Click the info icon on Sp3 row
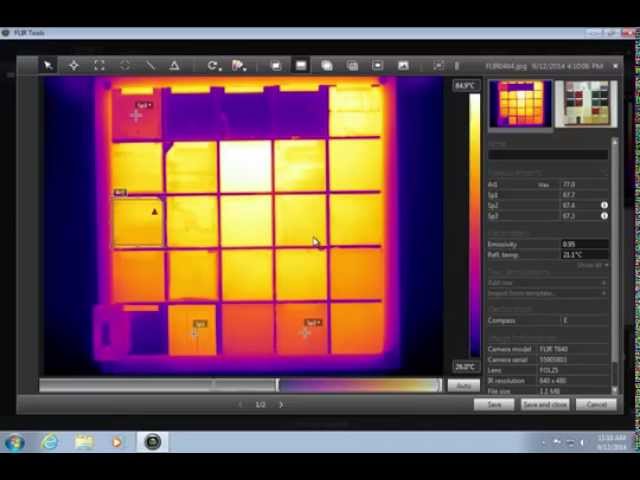Screen dimensions: 640x480 pos(604,216)
